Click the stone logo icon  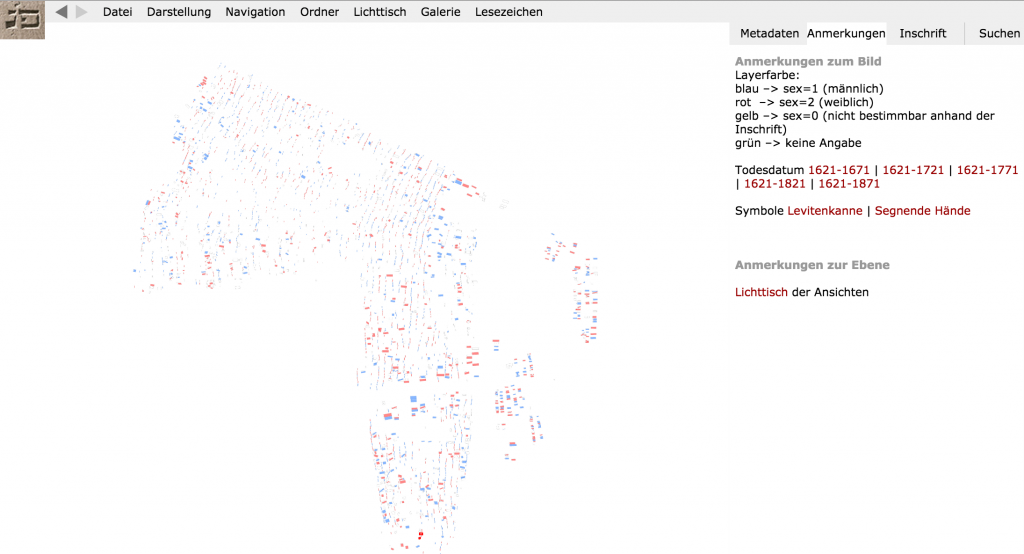click(x=22, y=19)
